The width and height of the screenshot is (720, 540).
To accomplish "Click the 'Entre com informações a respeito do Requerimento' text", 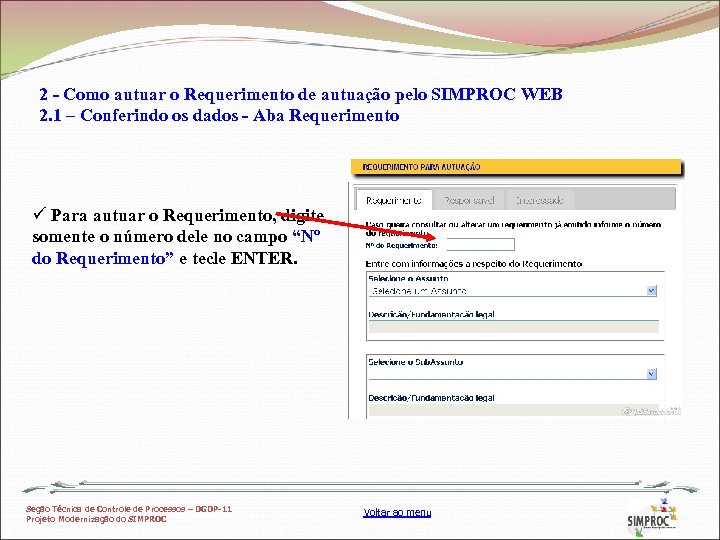I will pyautogui.click(x=473, y=264).
